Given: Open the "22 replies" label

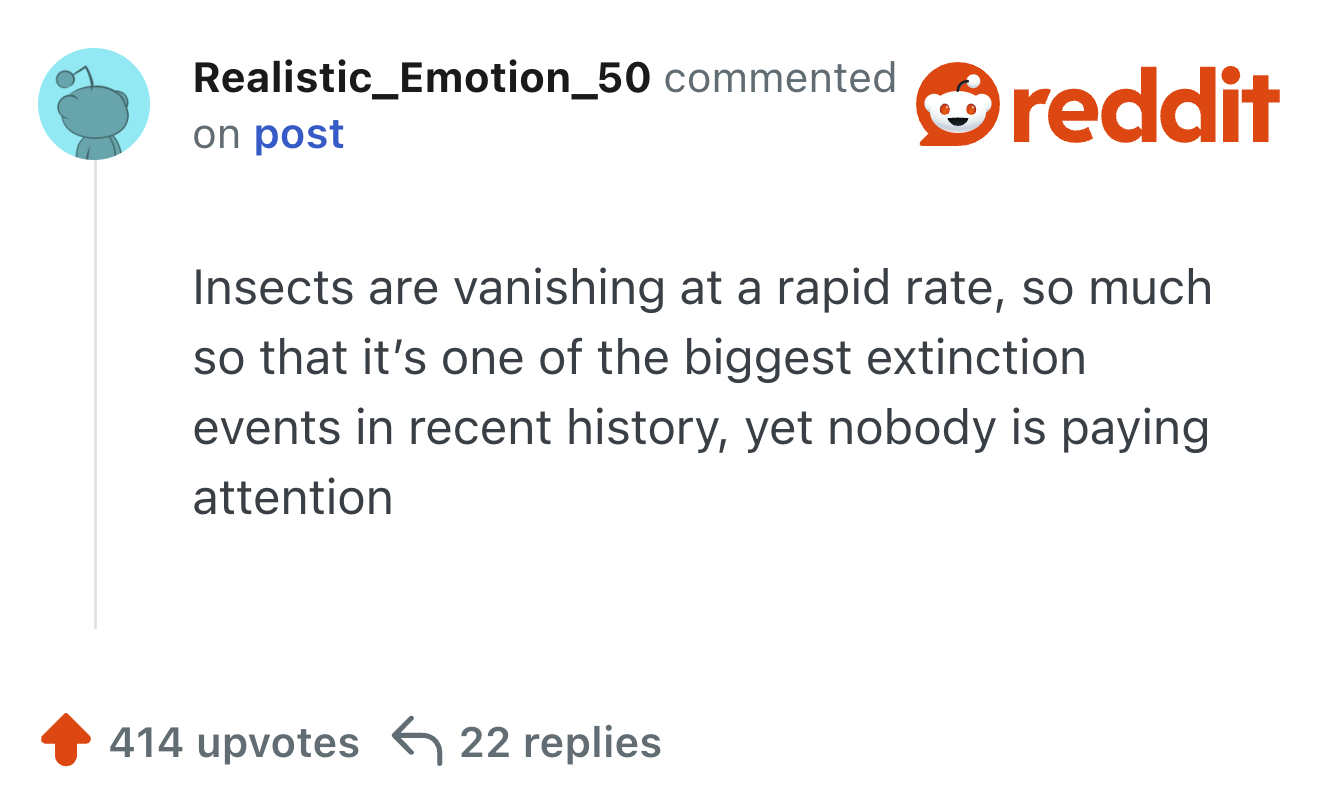Looking at the screenshot, I should [x=560, y=743].
